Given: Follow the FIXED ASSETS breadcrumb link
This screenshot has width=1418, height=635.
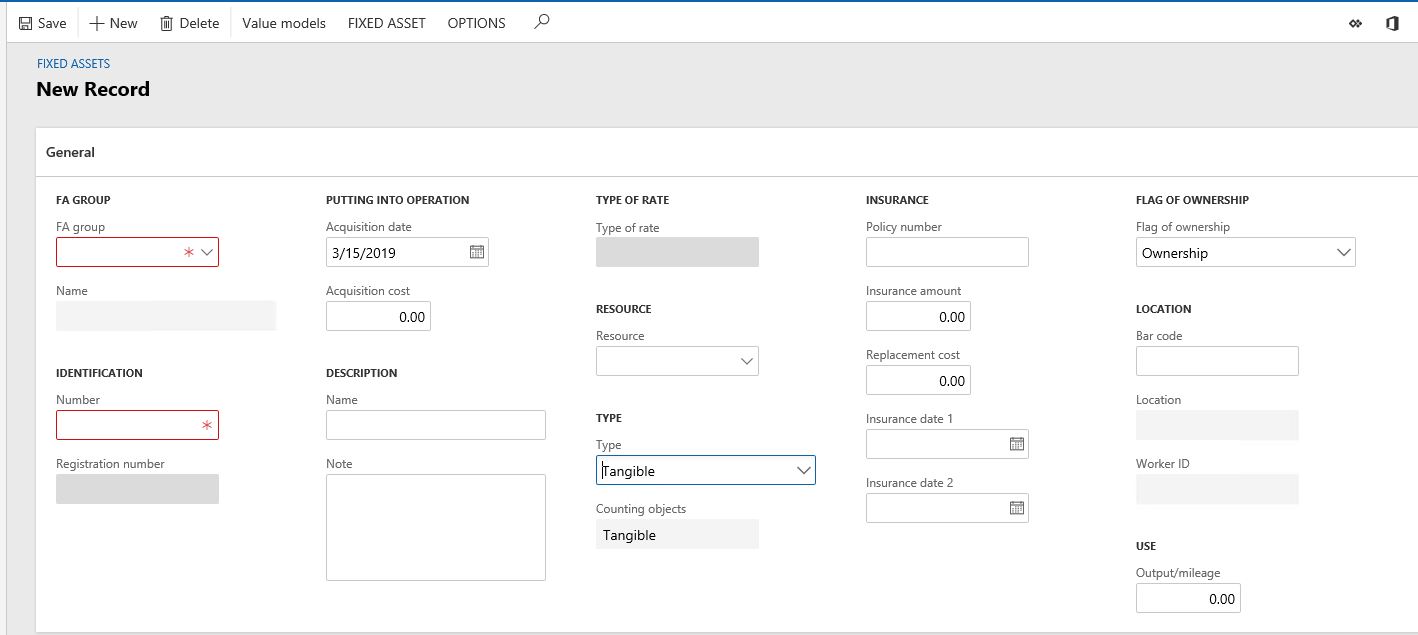Looking at the screenshot, I should click(x=73, y=64).
